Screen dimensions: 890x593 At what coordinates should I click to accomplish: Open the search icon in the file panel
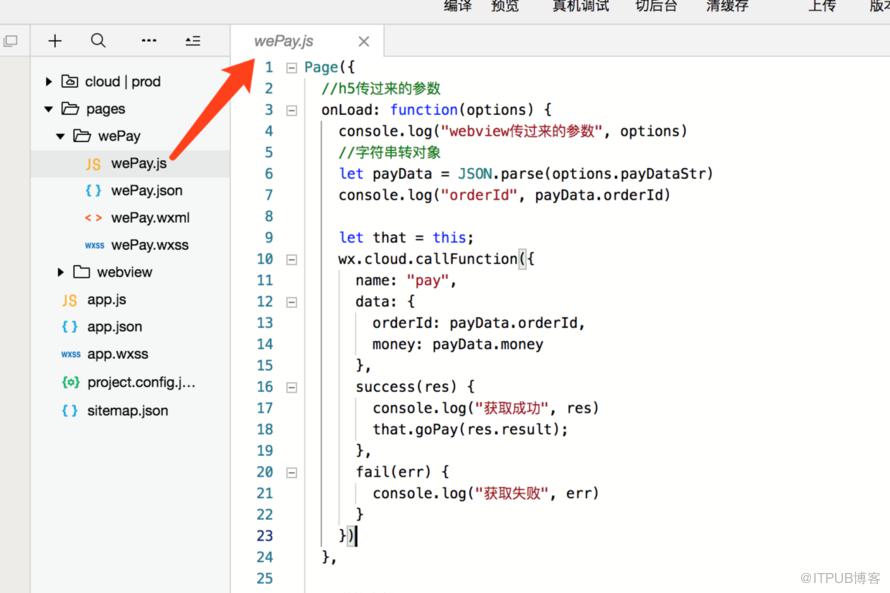click(x=98, y=41)
